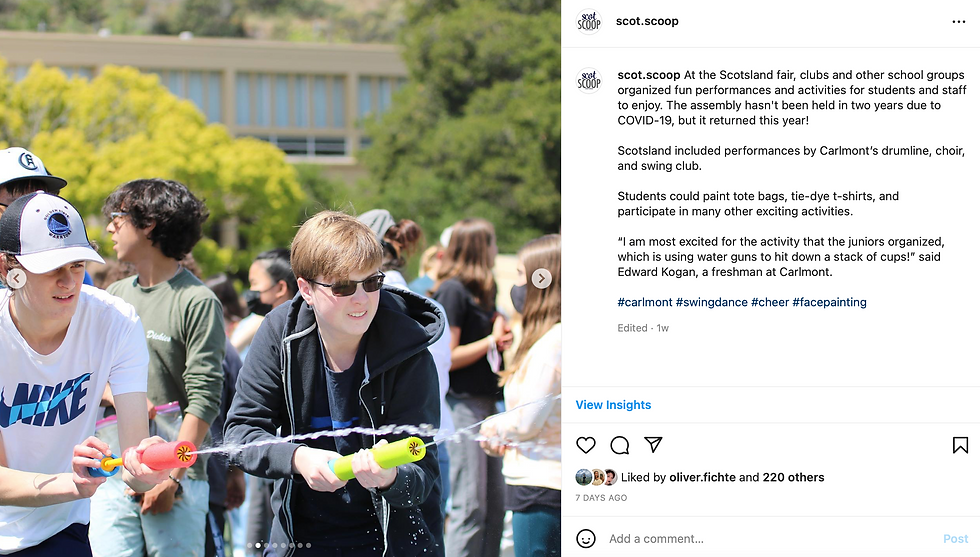View the list of 220 others who liked

(x=793, y=478)
